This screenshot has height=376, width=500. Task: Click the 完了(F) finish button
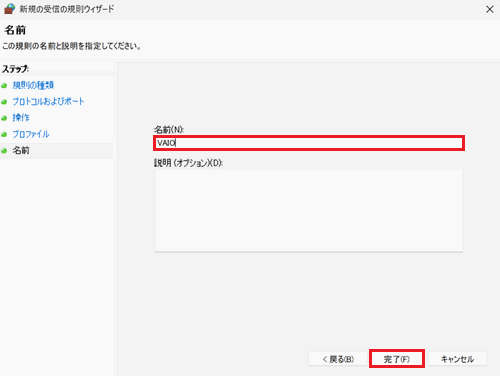pyautogui.click(x=397, y=359)
